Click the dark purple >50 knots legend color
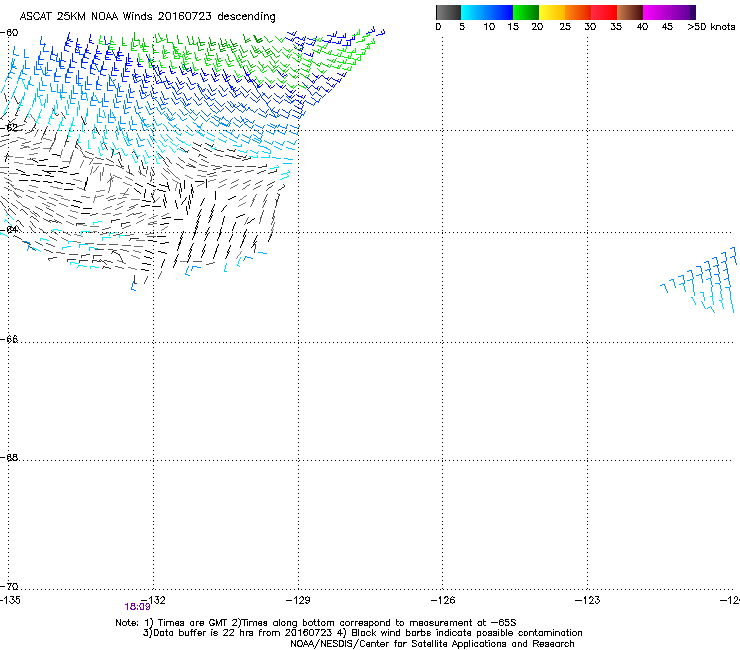This screenshot has width=740, height=650. tap(693, 12)
